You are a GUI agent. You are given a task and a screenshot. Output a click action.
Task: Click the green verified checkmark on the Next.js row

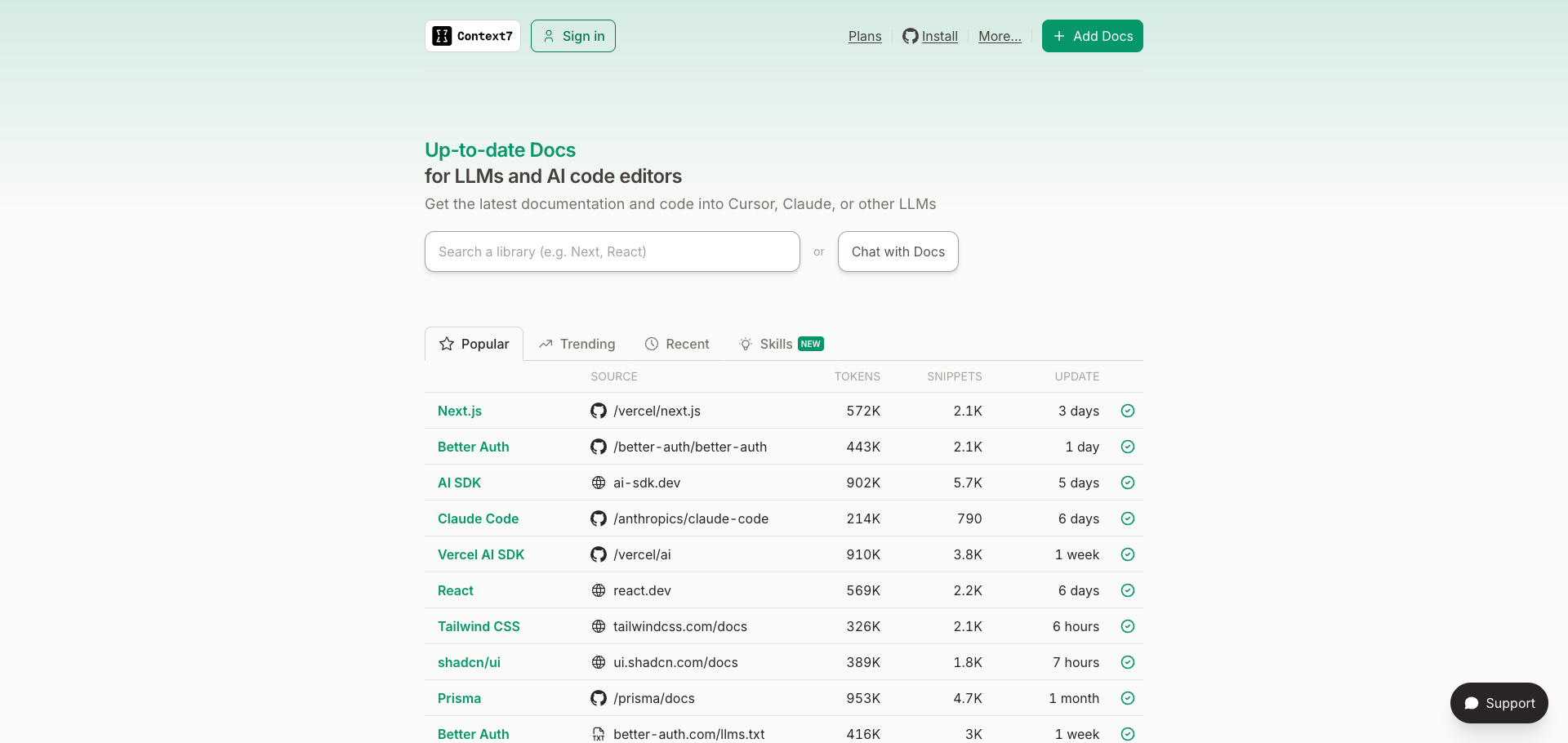[1128, 411]
